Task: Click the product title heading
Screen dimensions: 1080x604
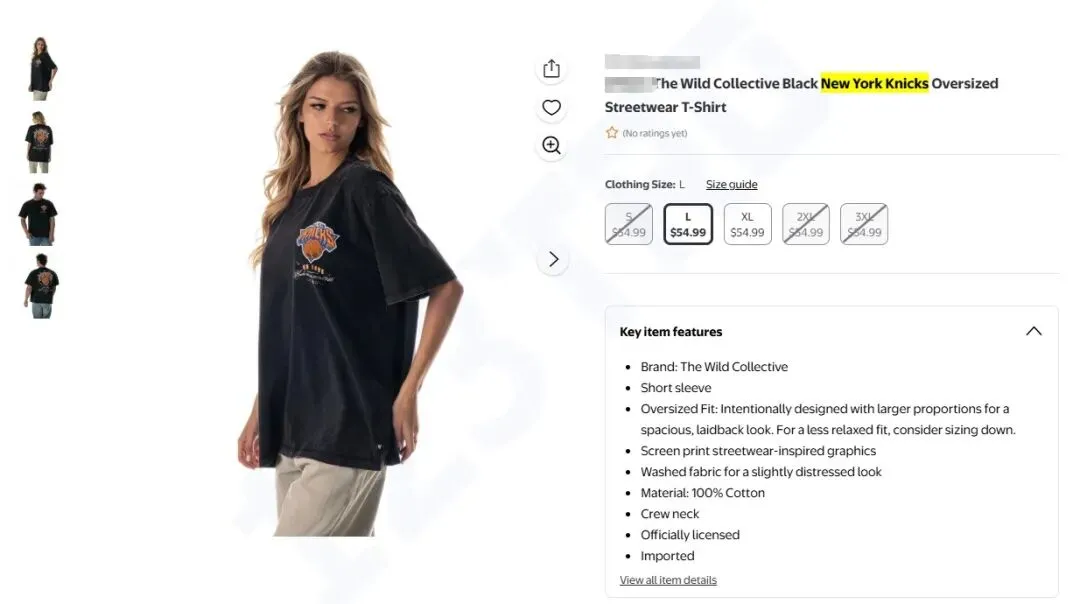Action: click(x=801, y=95)
